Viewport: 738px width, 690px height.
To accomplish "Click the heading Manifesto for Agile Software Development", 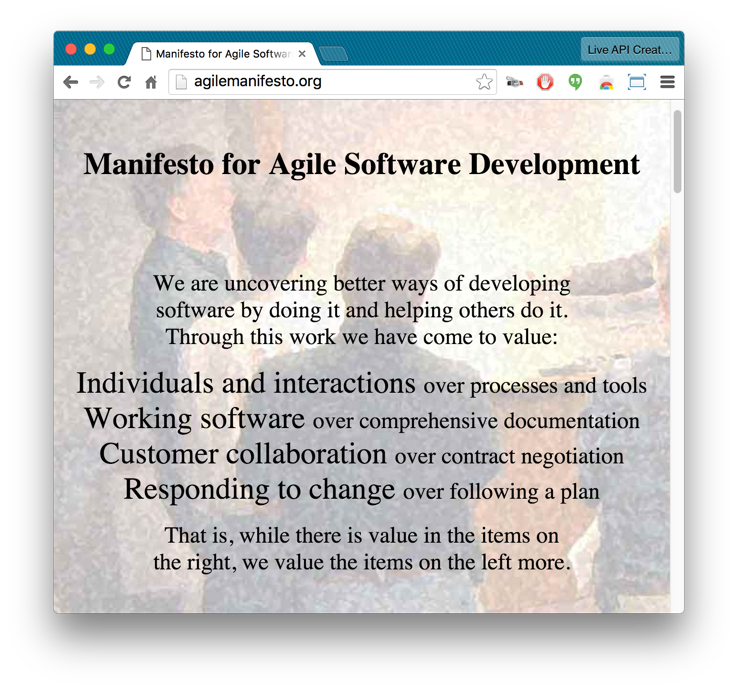I will click(x=361, y=165).
